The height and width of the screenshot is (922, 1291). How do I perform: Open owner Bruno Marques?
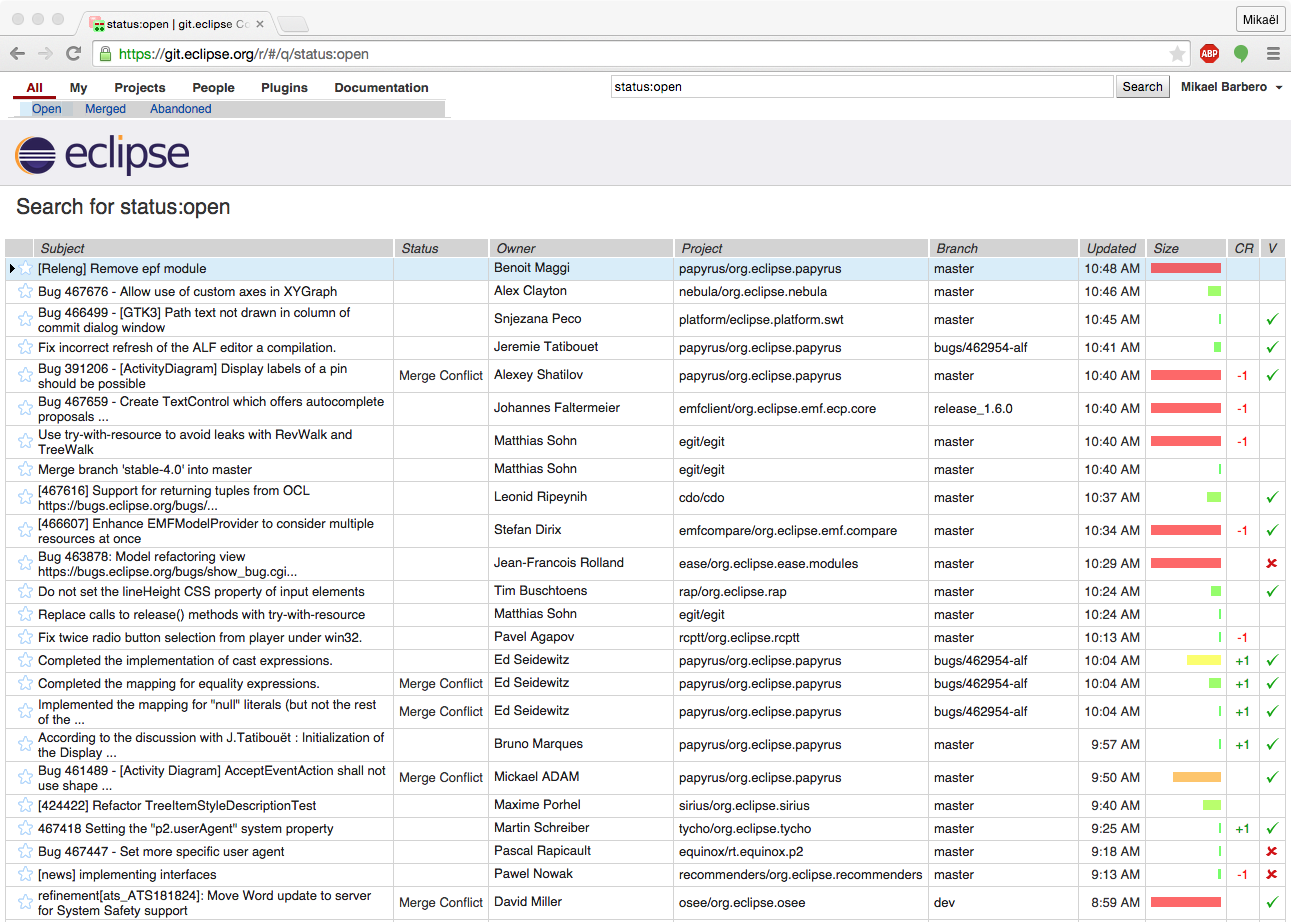538,743
